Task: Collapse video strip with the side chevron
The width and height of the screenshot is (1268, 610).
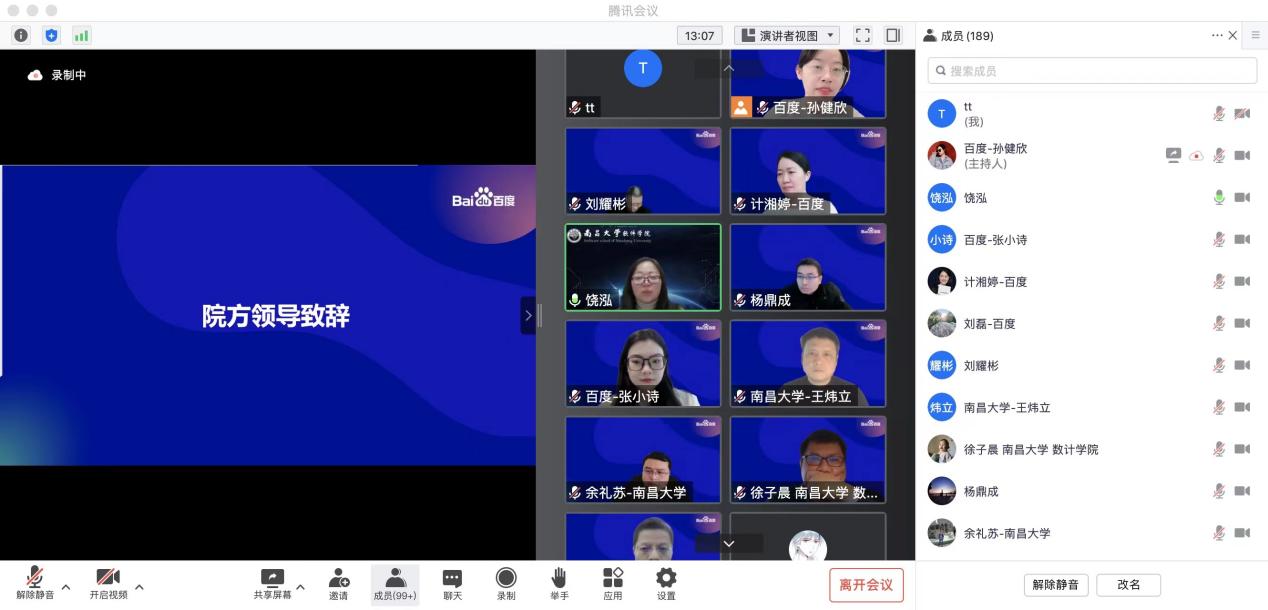Action: click(x=528, y=315)
